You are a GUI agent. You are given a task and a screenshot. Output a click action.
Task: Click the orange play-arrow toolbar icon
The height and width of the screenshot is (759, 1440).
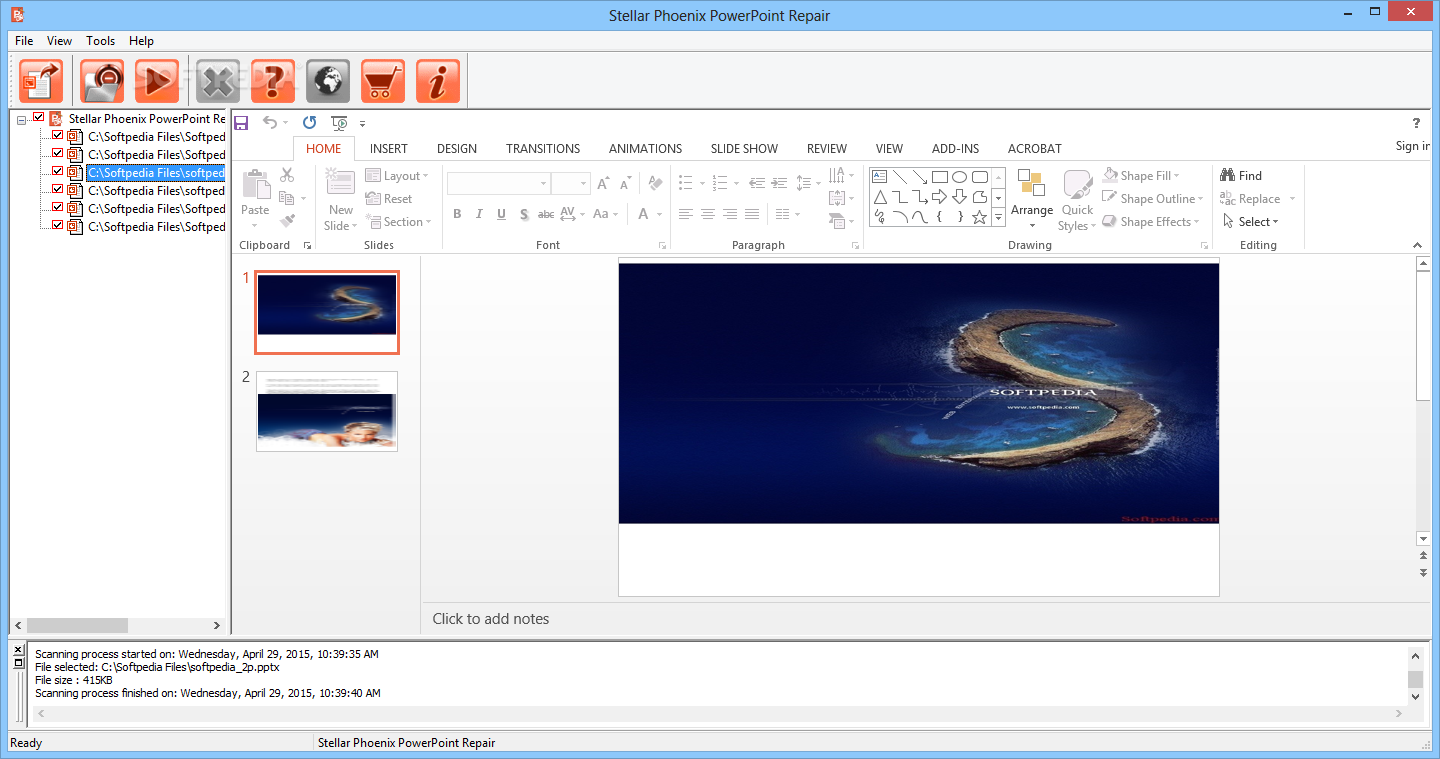(156, 81)
